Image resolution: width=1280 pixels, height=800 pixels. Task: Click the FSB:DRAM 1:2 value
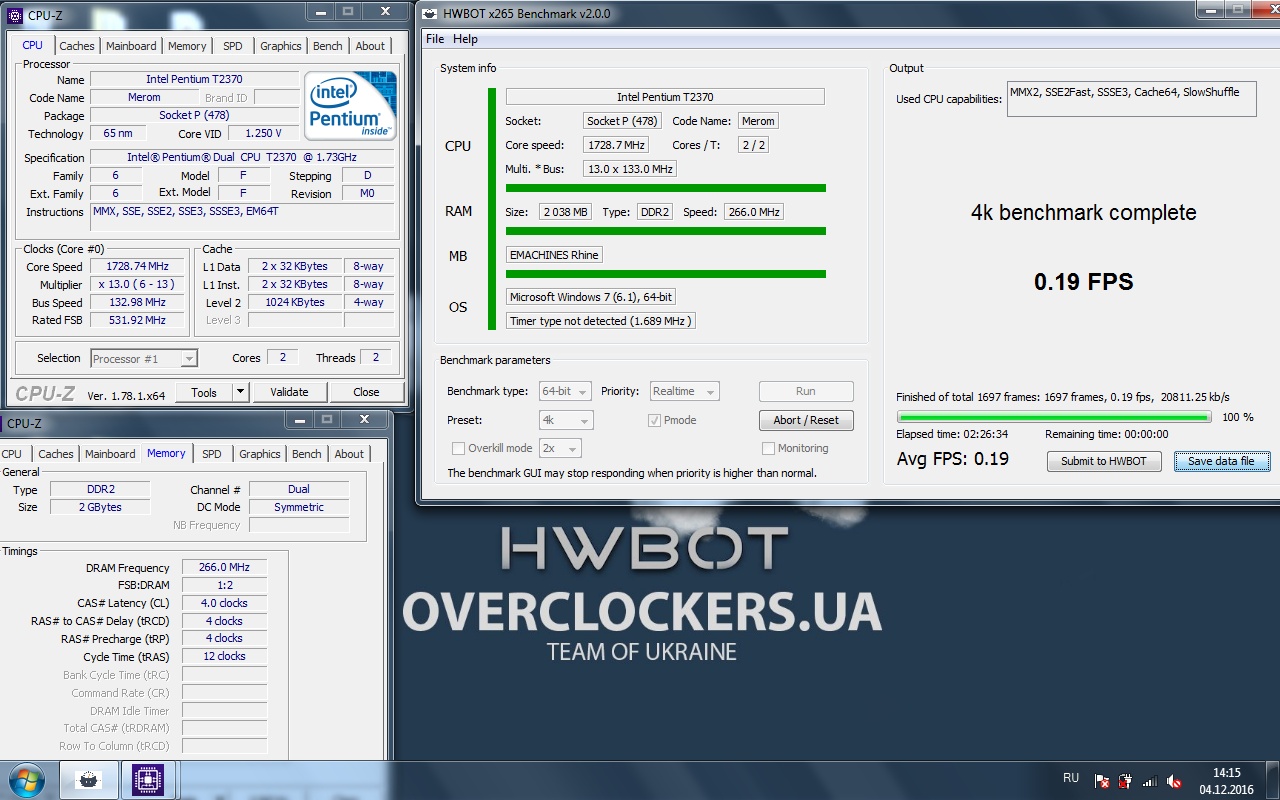(x=224, y=585)
